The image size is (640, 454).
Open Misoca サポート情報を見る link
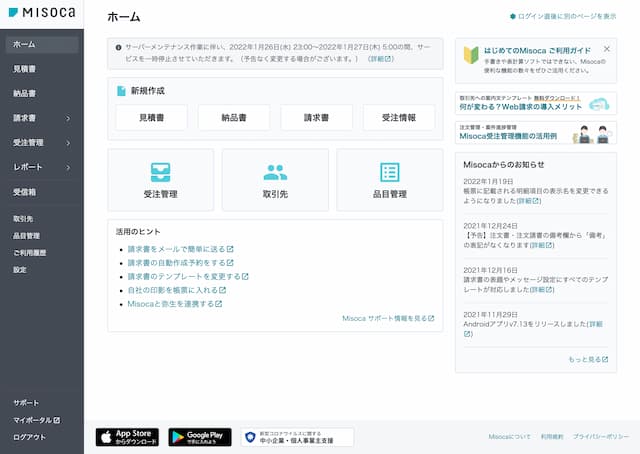coord(388,318)
